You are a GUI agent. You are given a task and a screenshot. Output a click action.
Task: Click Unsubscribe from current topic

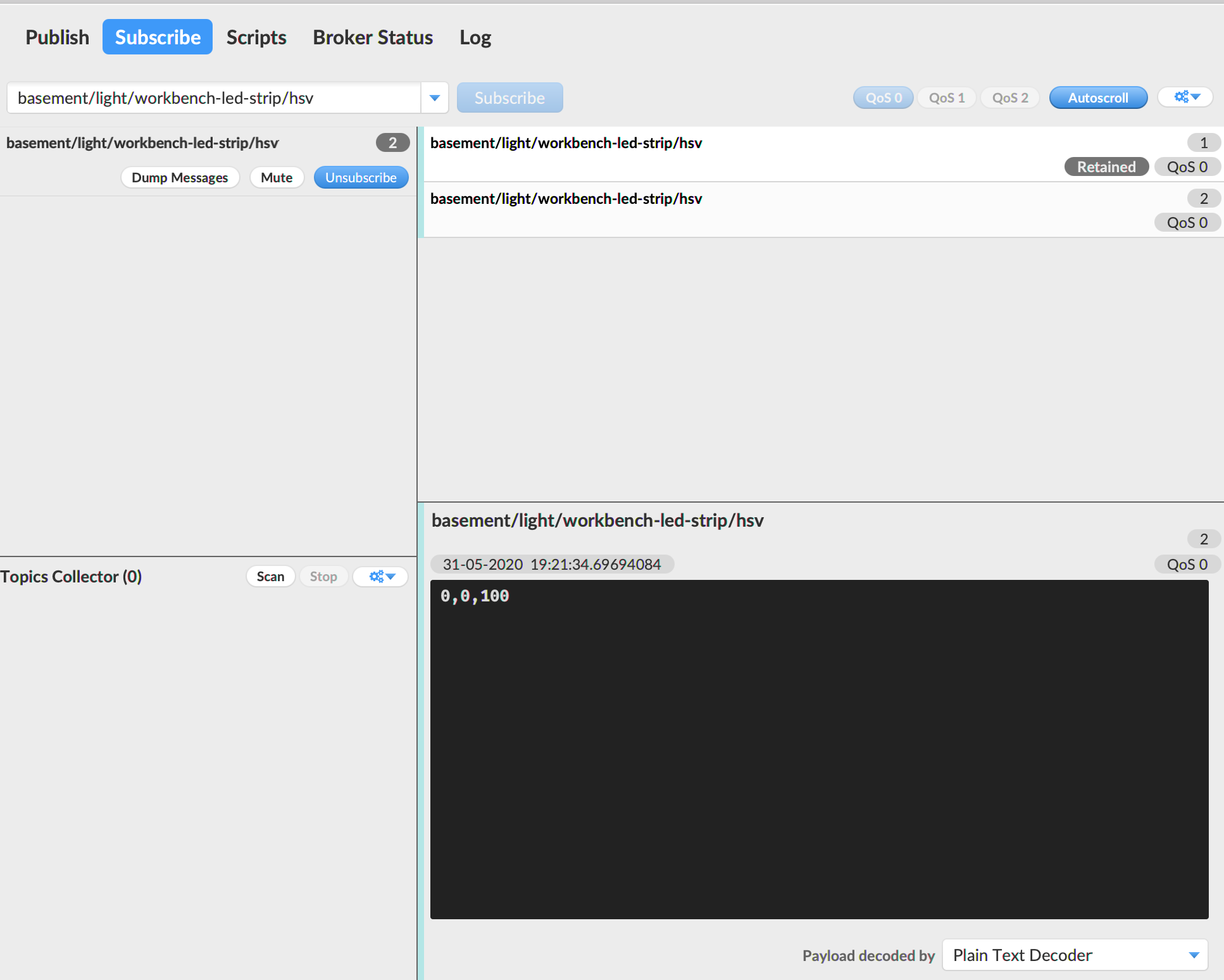click(360, 177)
